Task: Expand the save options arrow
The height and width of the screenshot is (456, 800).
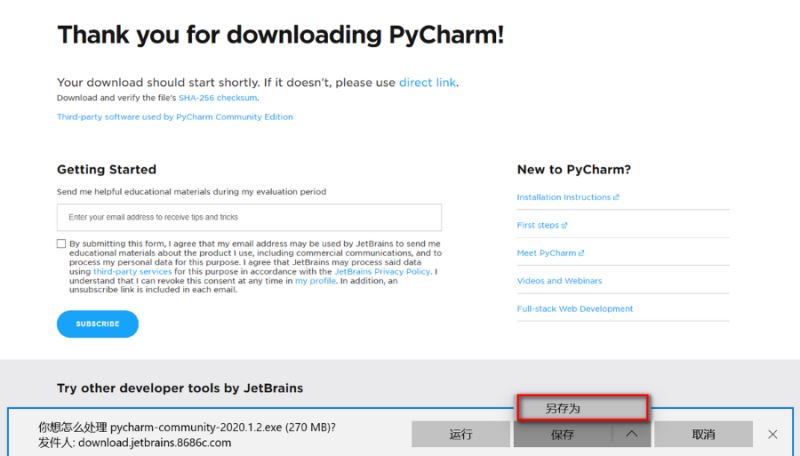Action: coord(631,434)
